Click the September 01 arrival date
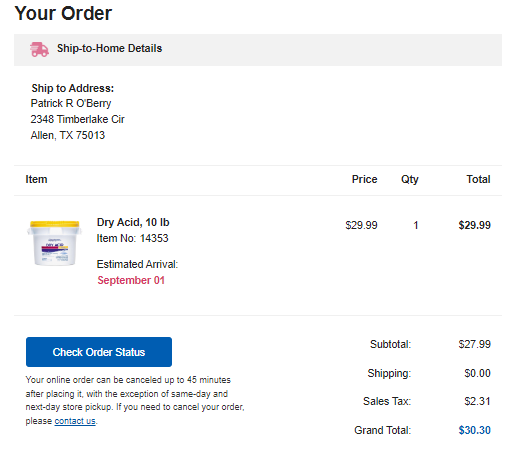520x459 pixels. 131,280
